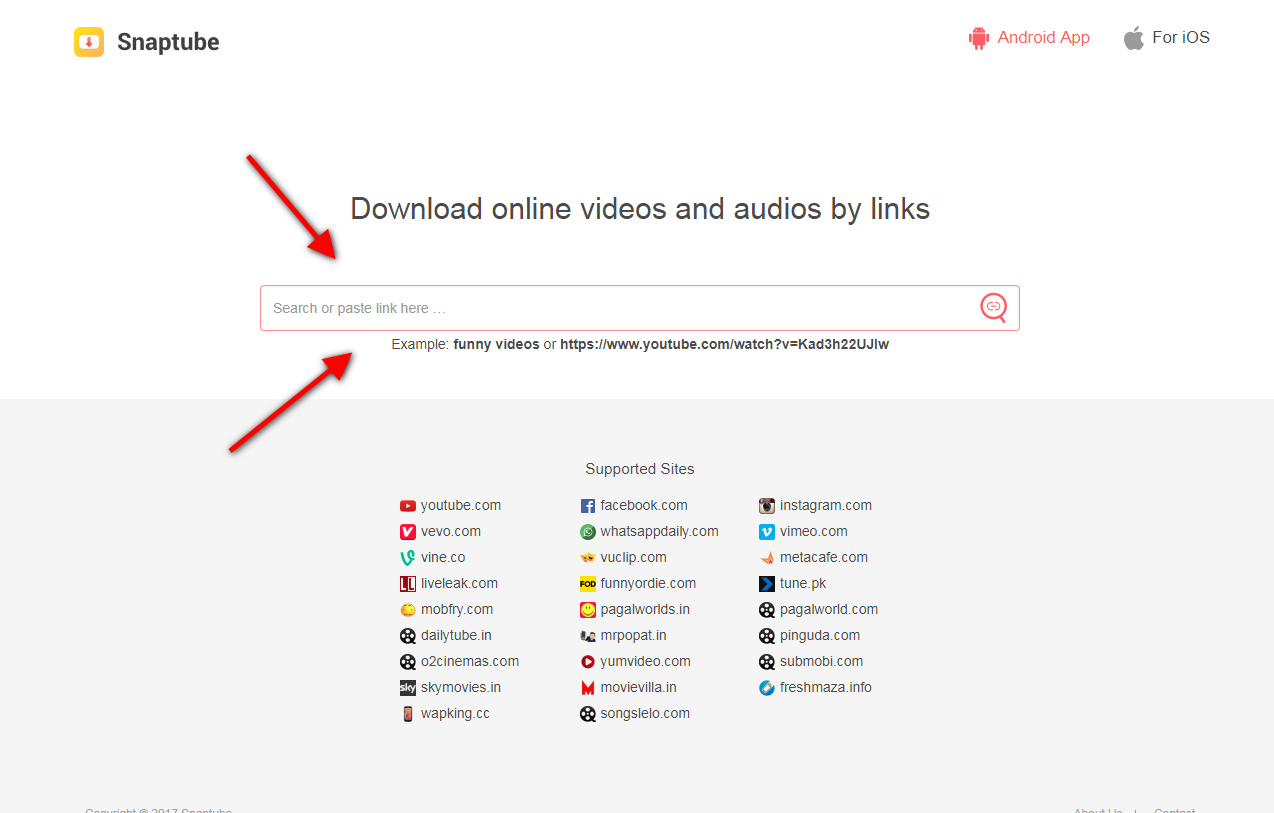Click the freshmaza.info blue icon
The height and width of the screenshot is (813, 1274).
coord(767,688)
